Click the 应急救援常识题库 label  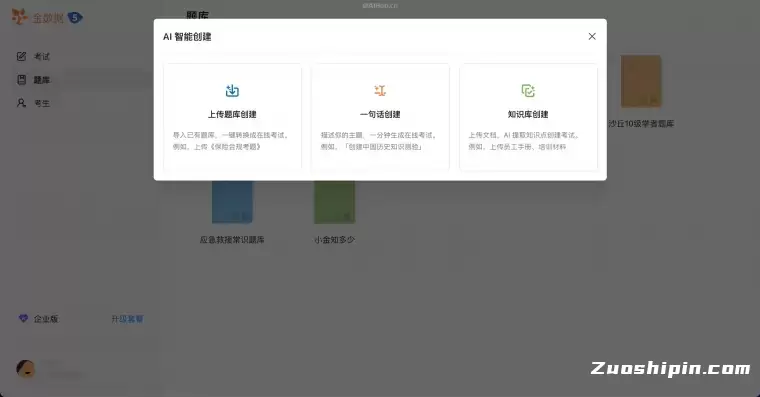click(x=232, y=239)
